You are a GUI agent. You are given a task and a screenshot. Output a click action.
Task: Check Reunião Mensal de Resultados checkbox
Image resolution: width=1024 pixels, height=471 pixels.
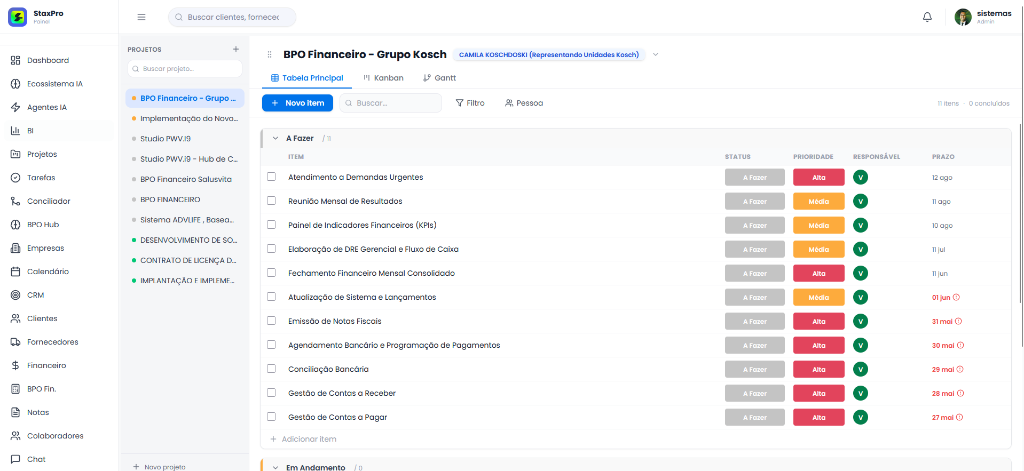272,201
